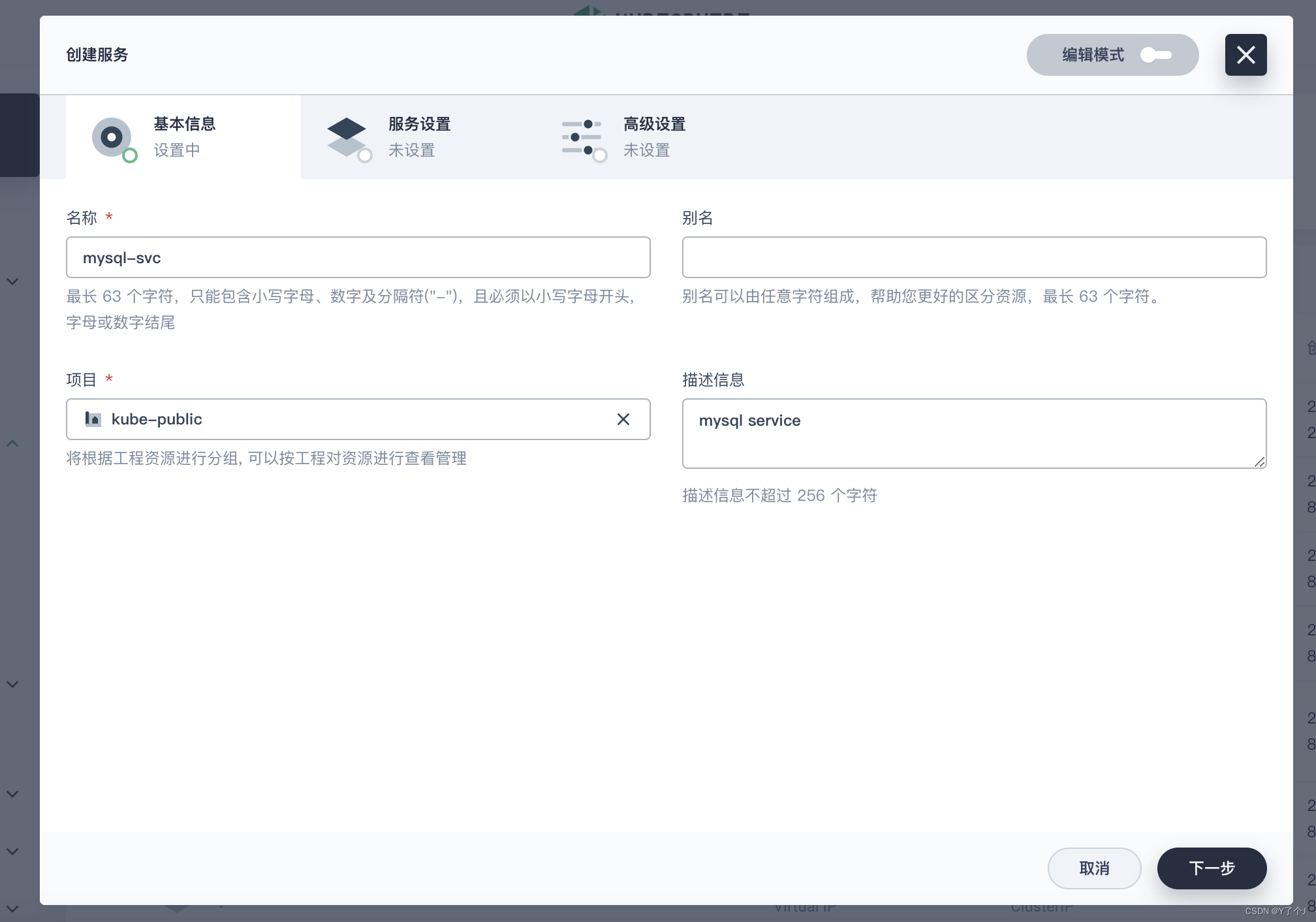This screenshot has width=1316, height=922.
Task: Open the 服务设置 step tab
Action: point(418,137)
